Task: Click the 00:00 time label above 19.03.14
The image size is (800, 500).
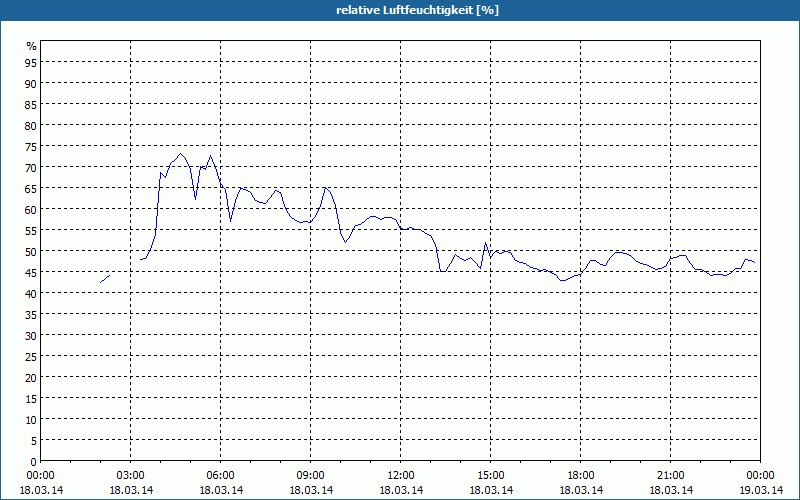Action: click(760, 476)
